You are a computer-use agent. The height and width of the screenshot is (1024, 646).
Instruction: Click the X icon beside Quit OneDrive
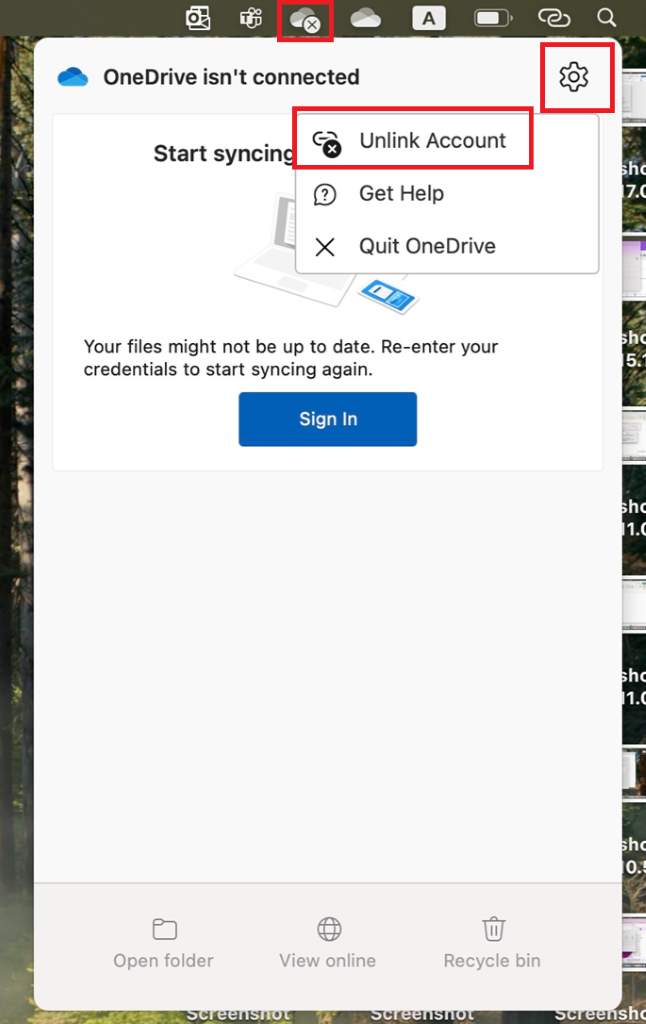(x=323, y=246)
